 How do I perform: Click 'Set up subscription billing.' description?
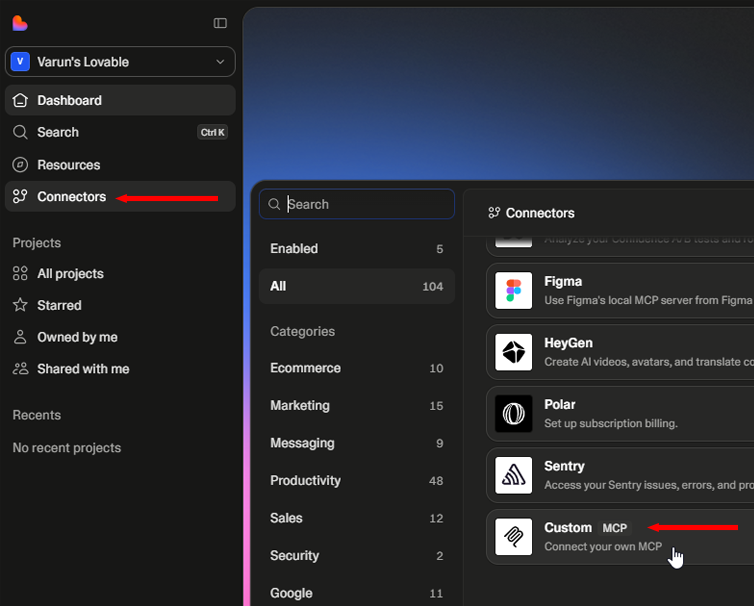tap(611, 423)
